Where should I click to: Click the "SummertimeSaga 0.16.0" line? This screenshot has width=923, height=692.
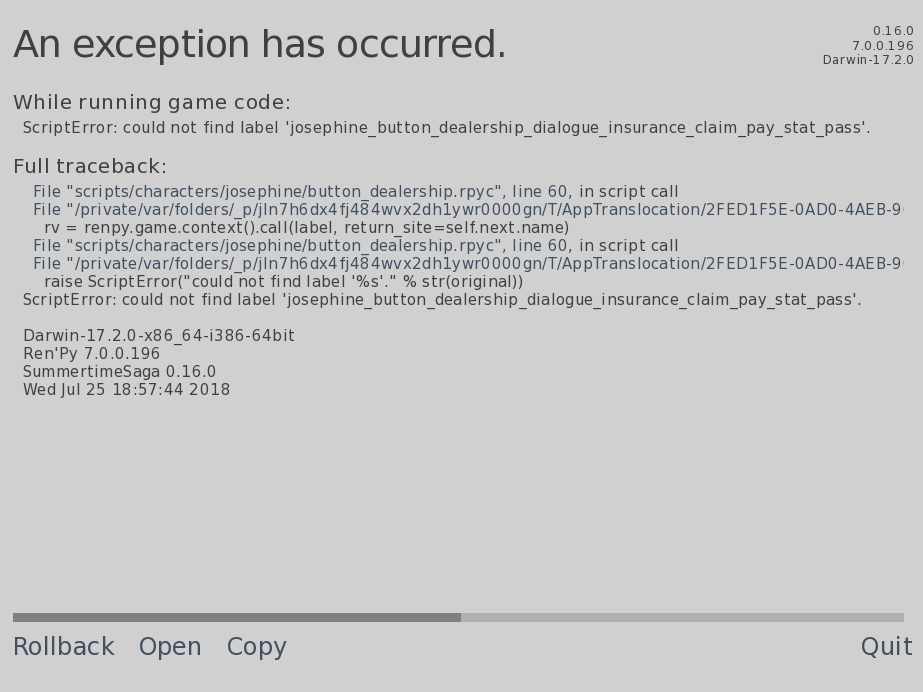point(119,372)
